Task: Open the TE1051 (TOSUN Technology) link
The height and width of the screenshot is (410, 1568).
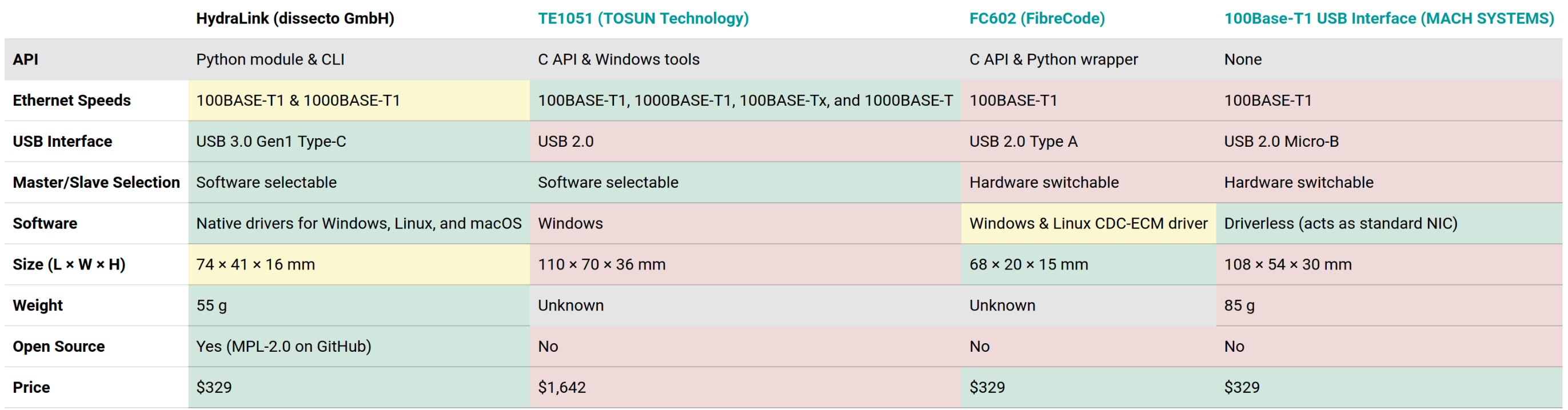Action: (643, 18)
